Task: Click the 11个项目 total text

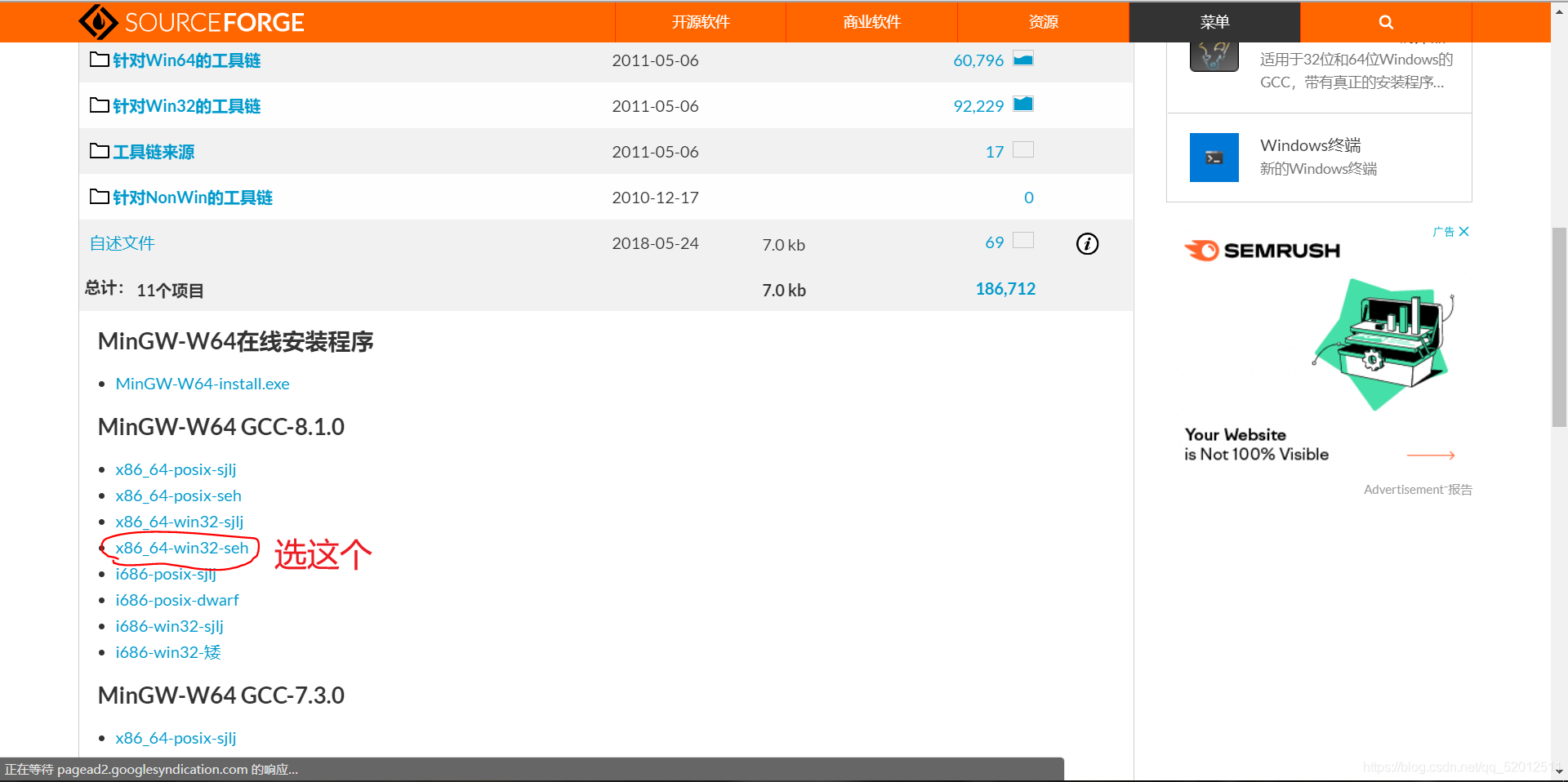Action: 170,291
